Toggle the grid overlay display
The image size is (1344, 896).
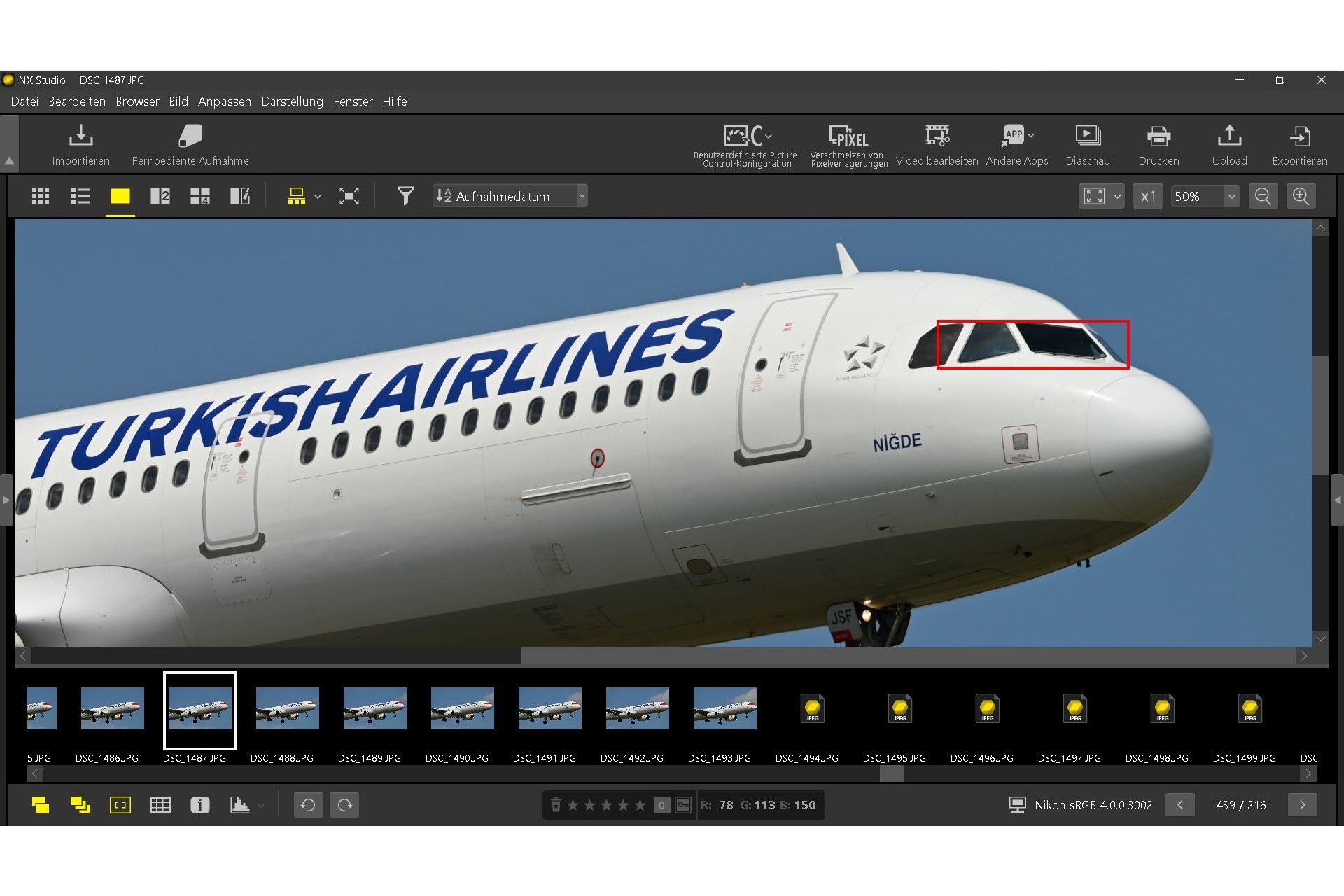160,805
